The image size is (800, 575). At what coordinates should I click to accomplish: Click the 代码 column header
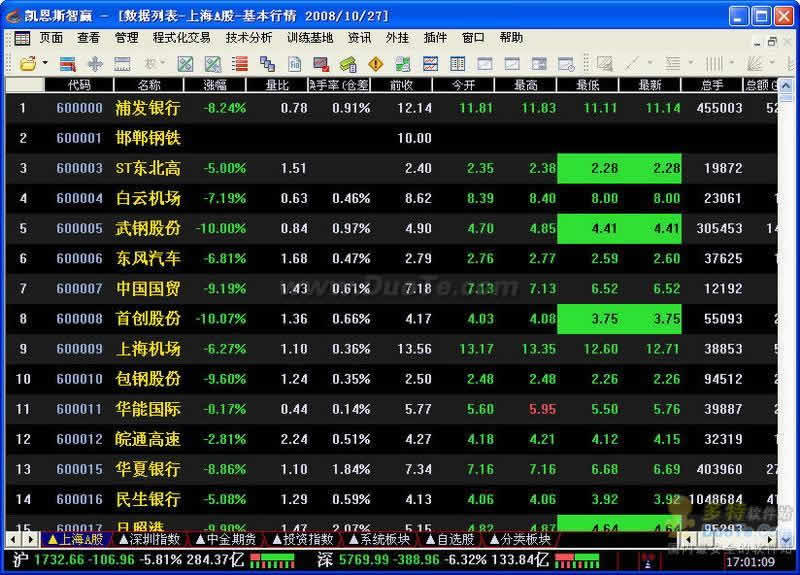point(79,85)
